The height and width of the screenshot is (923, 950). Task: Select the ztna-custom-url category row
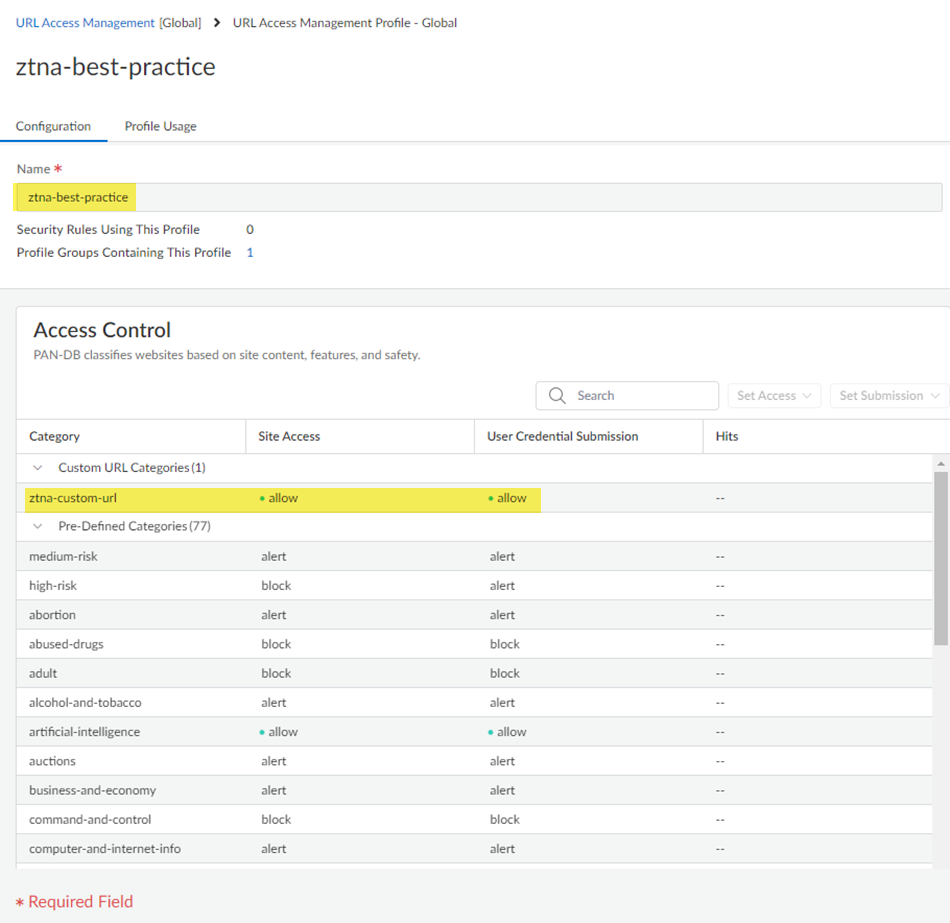[x=73, y=498]
